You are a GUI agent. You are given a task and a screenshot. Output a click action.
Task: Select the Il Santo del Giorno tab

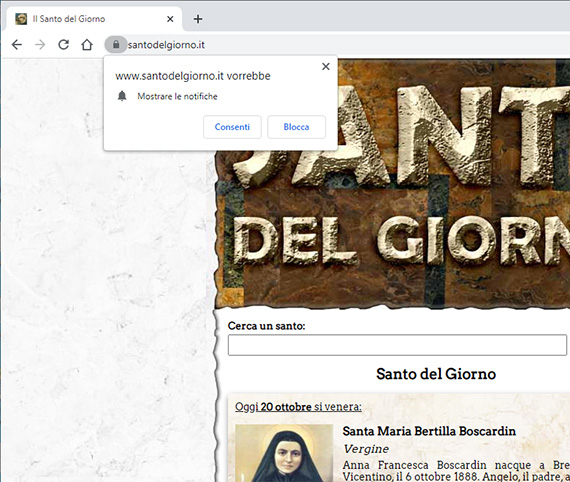point(94,19)
